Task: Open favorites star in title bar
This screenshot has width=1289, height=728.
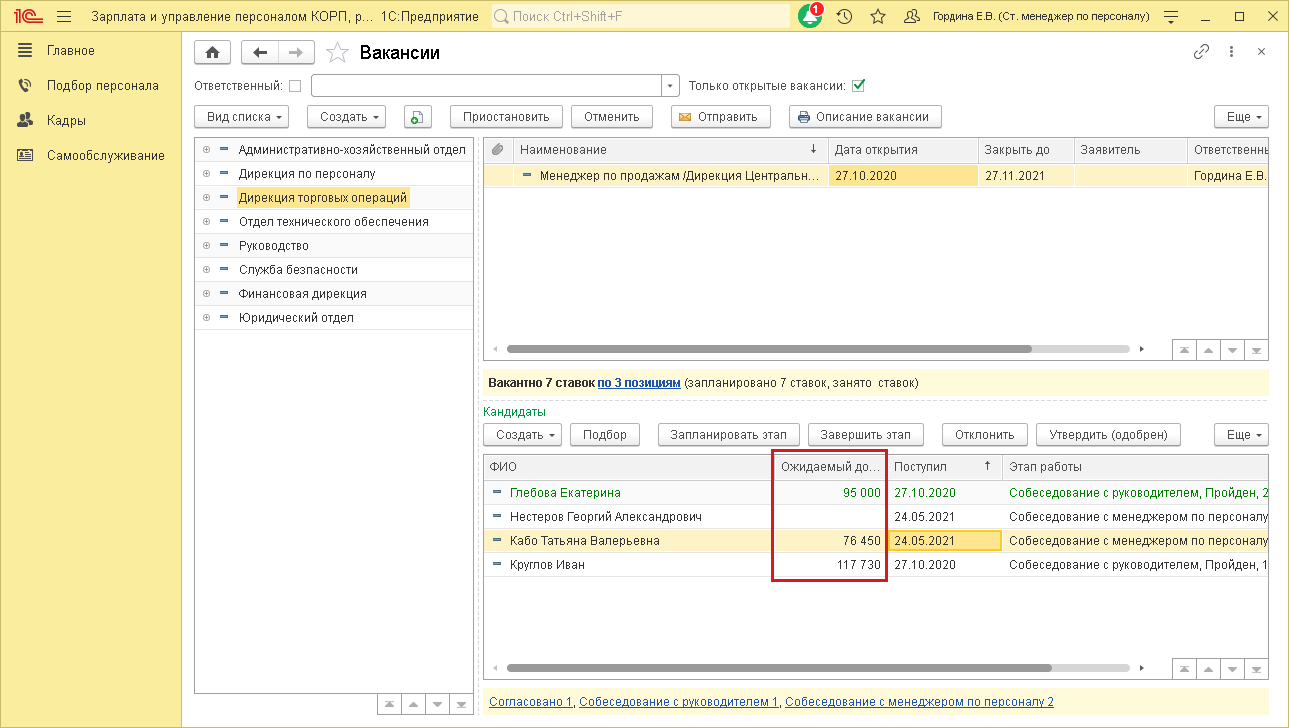Action: (878, 17)
